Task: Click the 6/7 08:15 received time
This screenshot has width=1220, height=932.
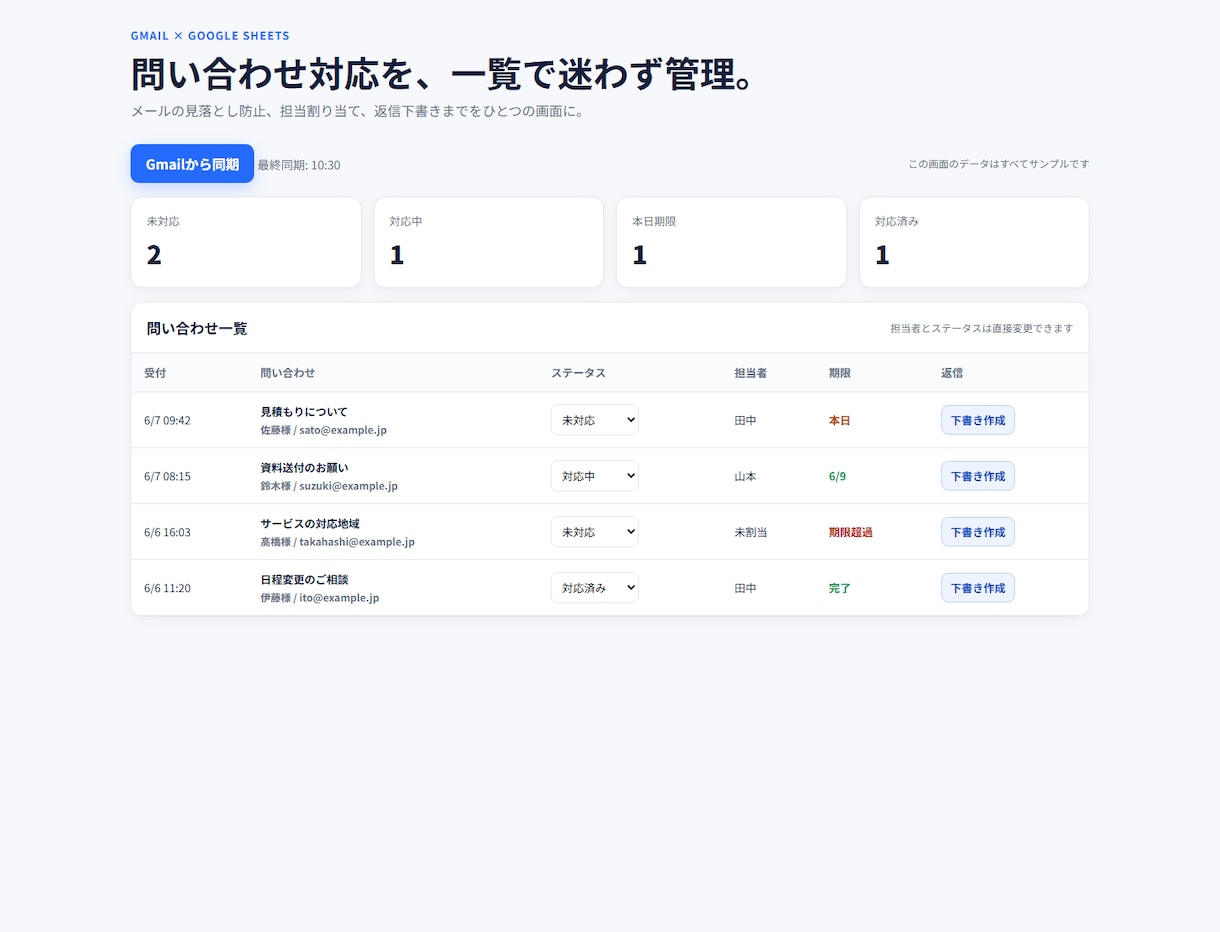Action: tap(167, 476)
